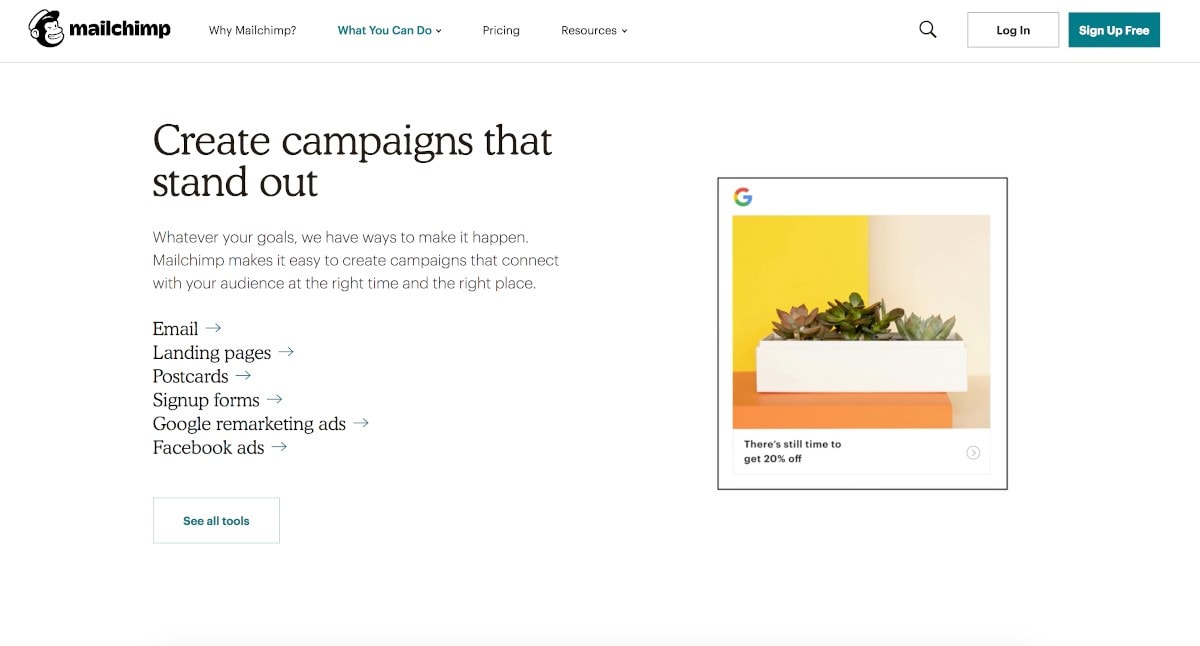Click the circled arrow in ad preview
1200x646 pixels.
[x=973, y=453]
